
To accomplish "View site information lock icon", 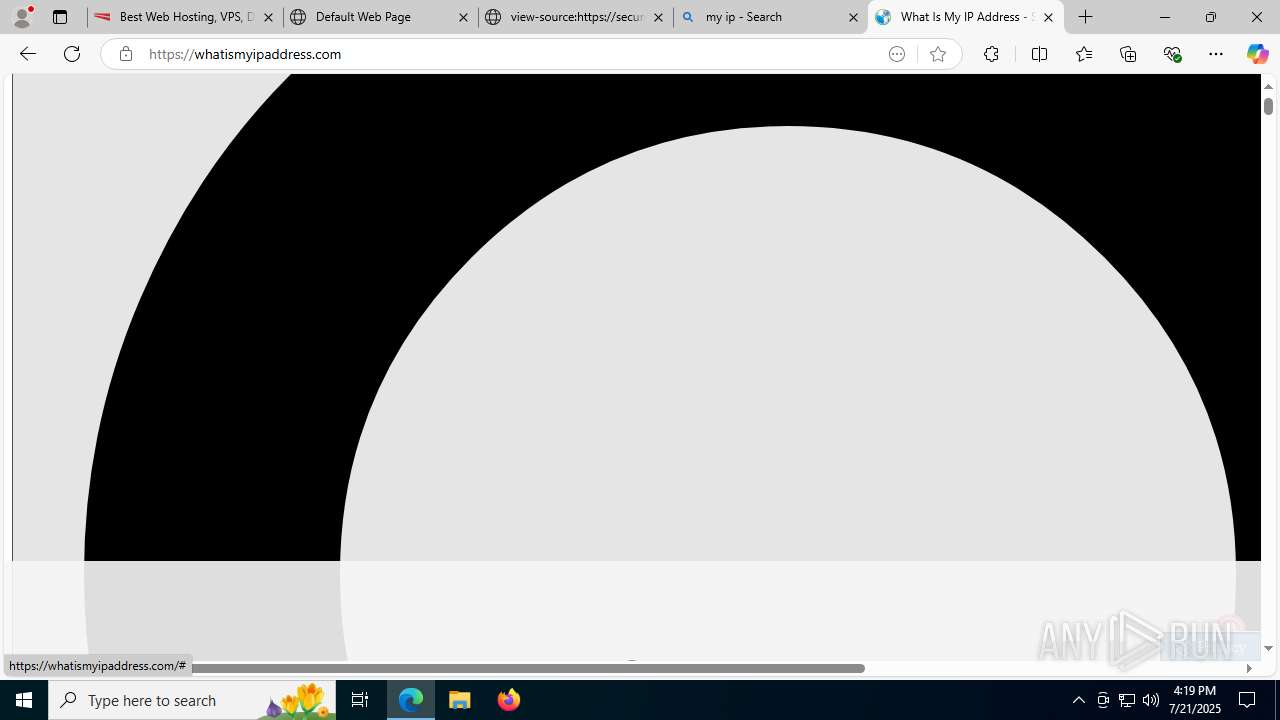I will click(125, 54).
